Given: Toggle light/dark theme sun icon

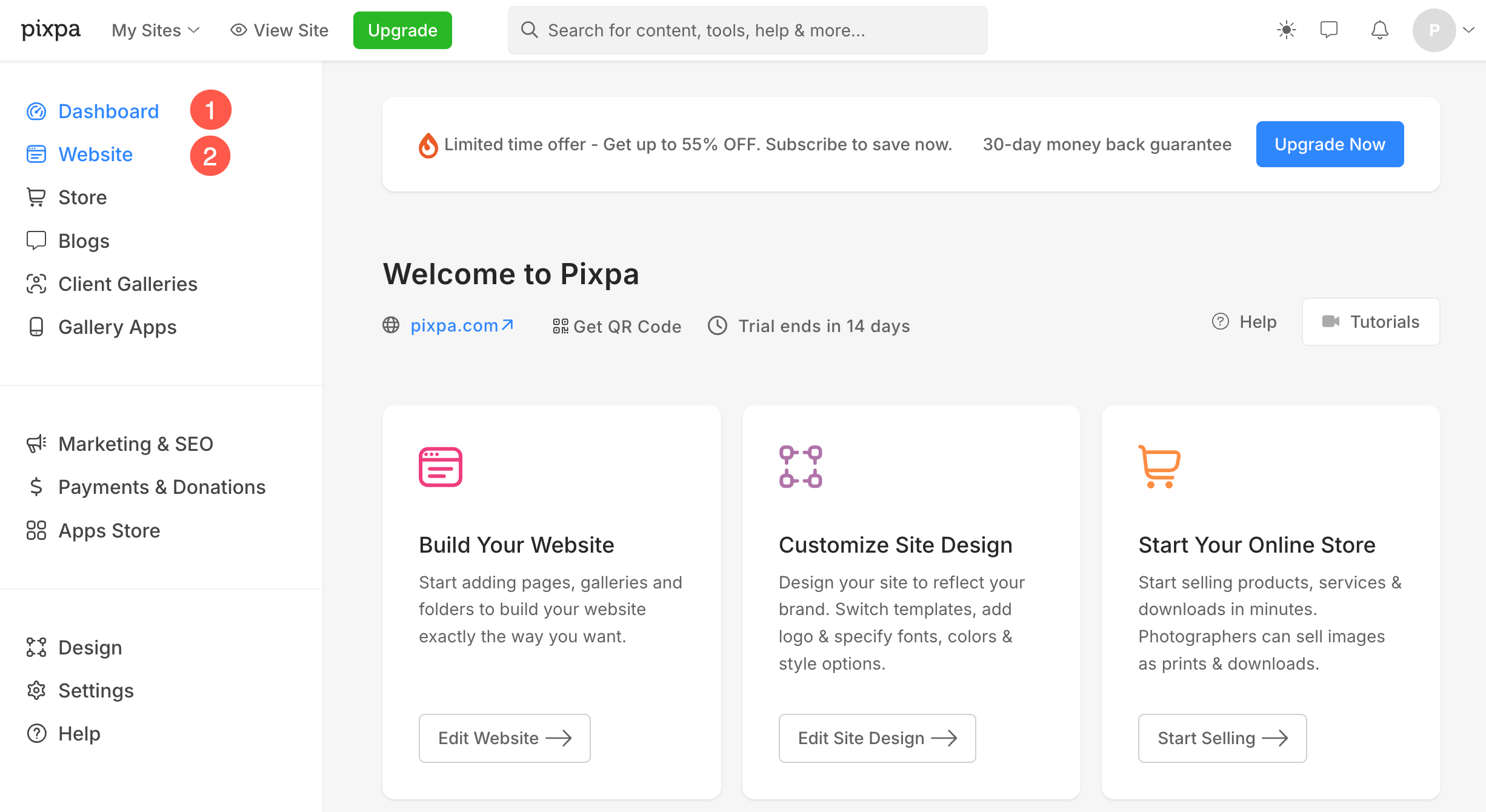Looking at the screenshot, I should click(1286, 30).
